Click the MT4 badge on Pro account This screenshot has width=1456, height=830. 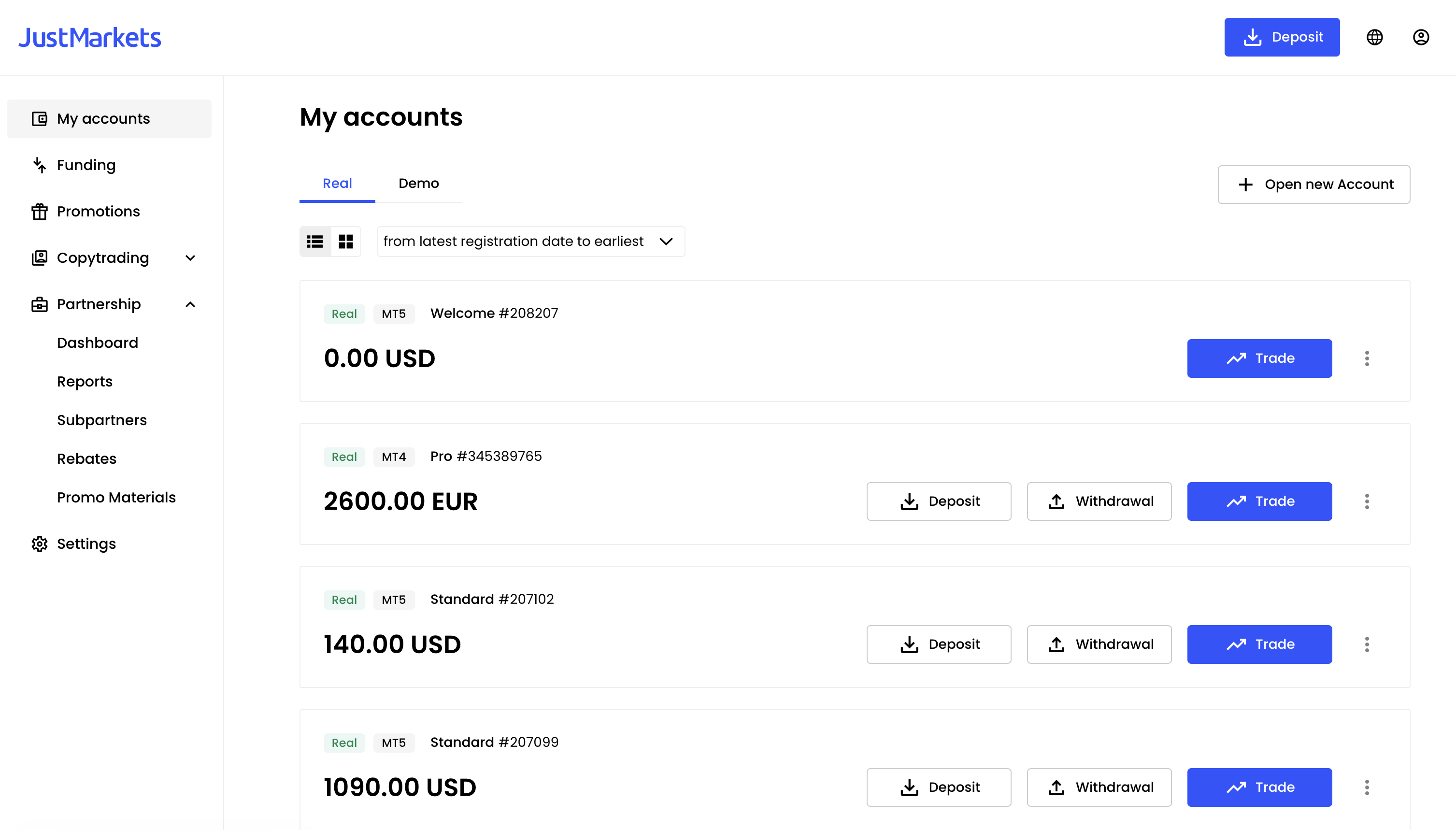[394, 457]
